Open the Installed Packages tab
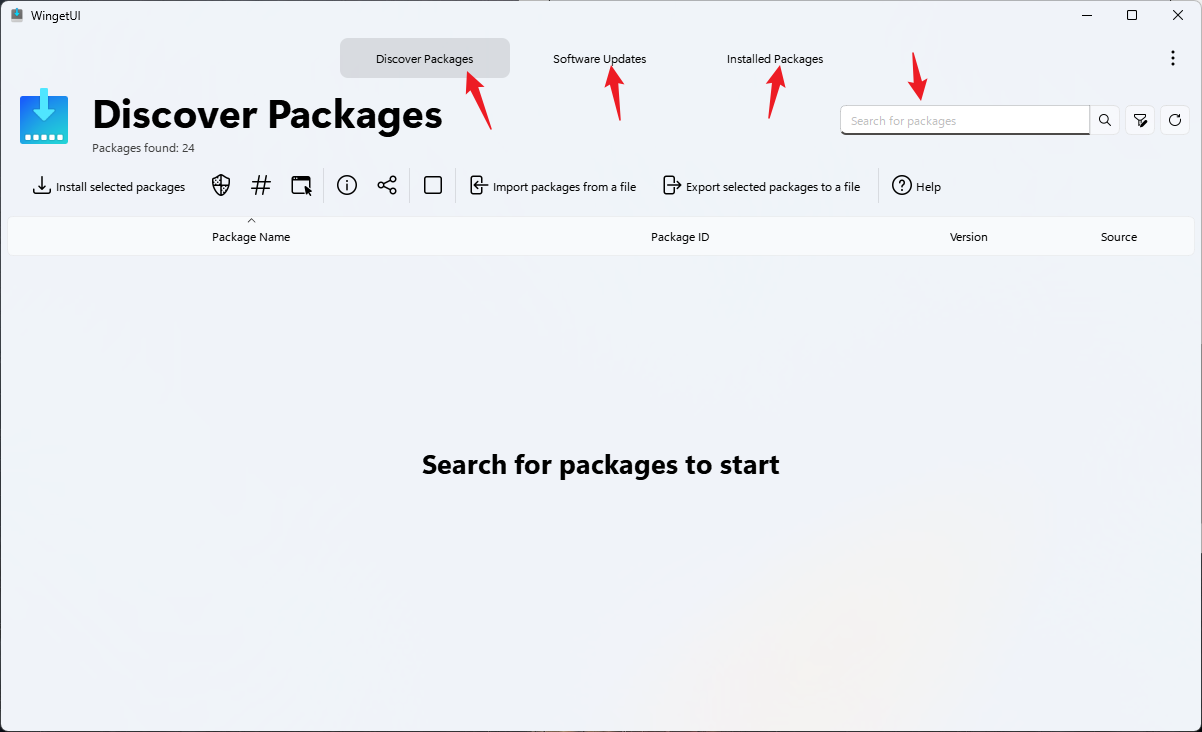Viewport: 1202px width, 732px height. pos(774,59)
